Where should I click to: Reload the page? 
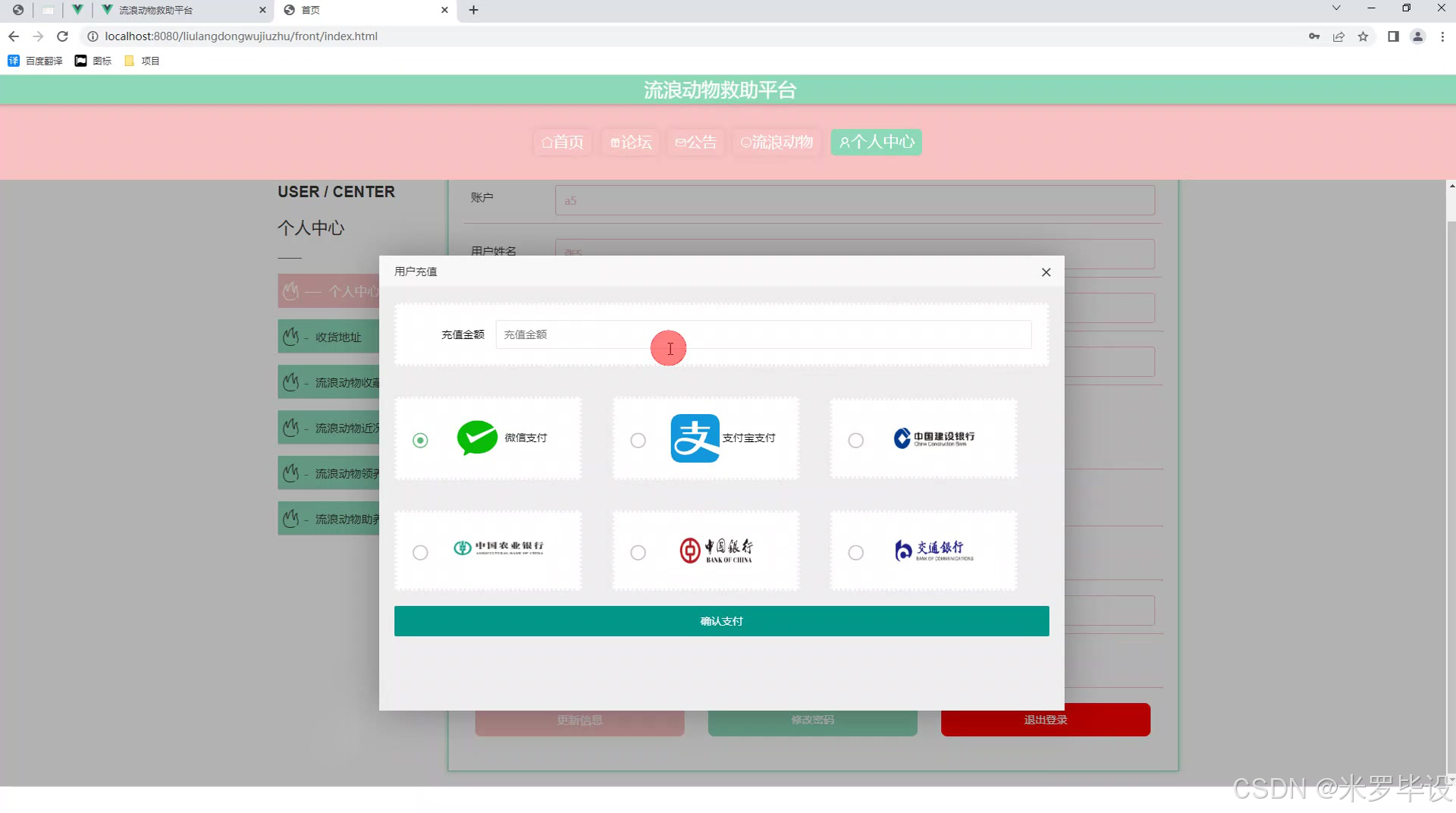[63, 36]
